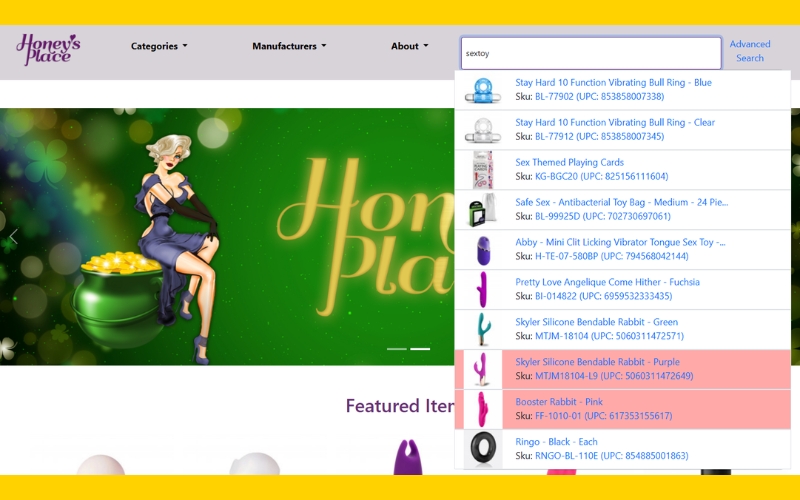Select Stay Hard Vibrating Bull Ring - Blue result

pos(622,90)
